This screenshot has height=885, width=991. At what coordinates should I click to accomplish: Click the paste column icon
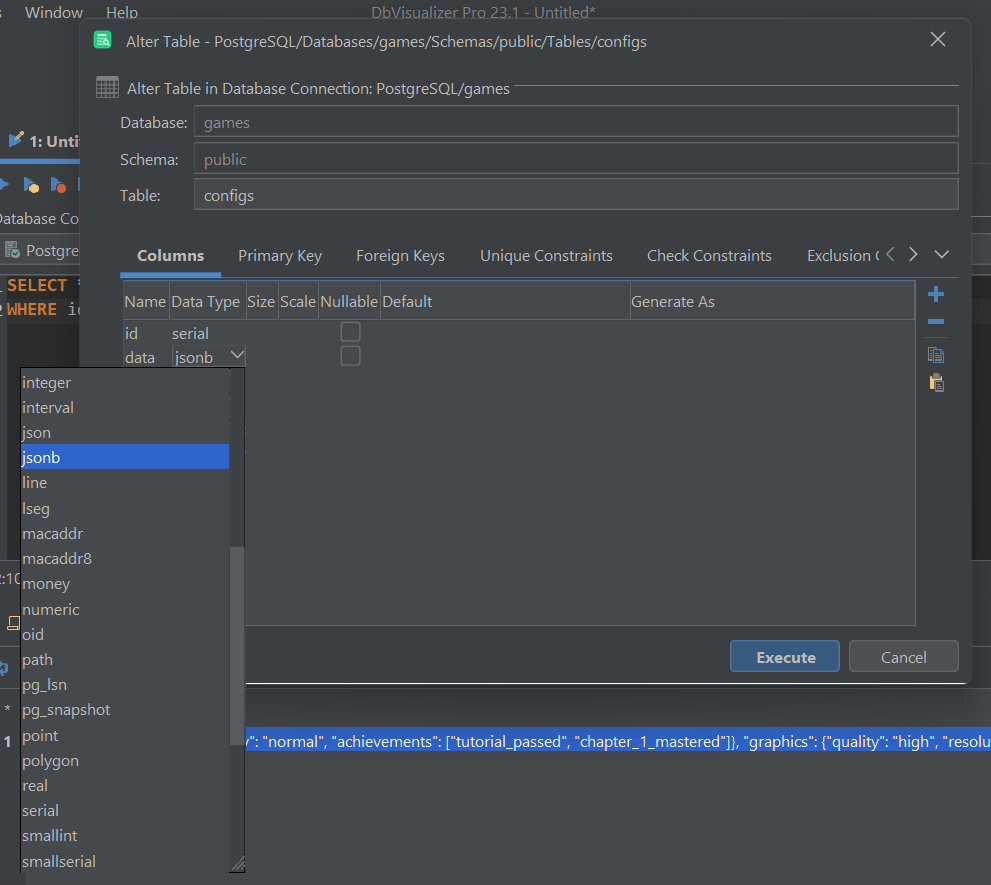[936, 382]
